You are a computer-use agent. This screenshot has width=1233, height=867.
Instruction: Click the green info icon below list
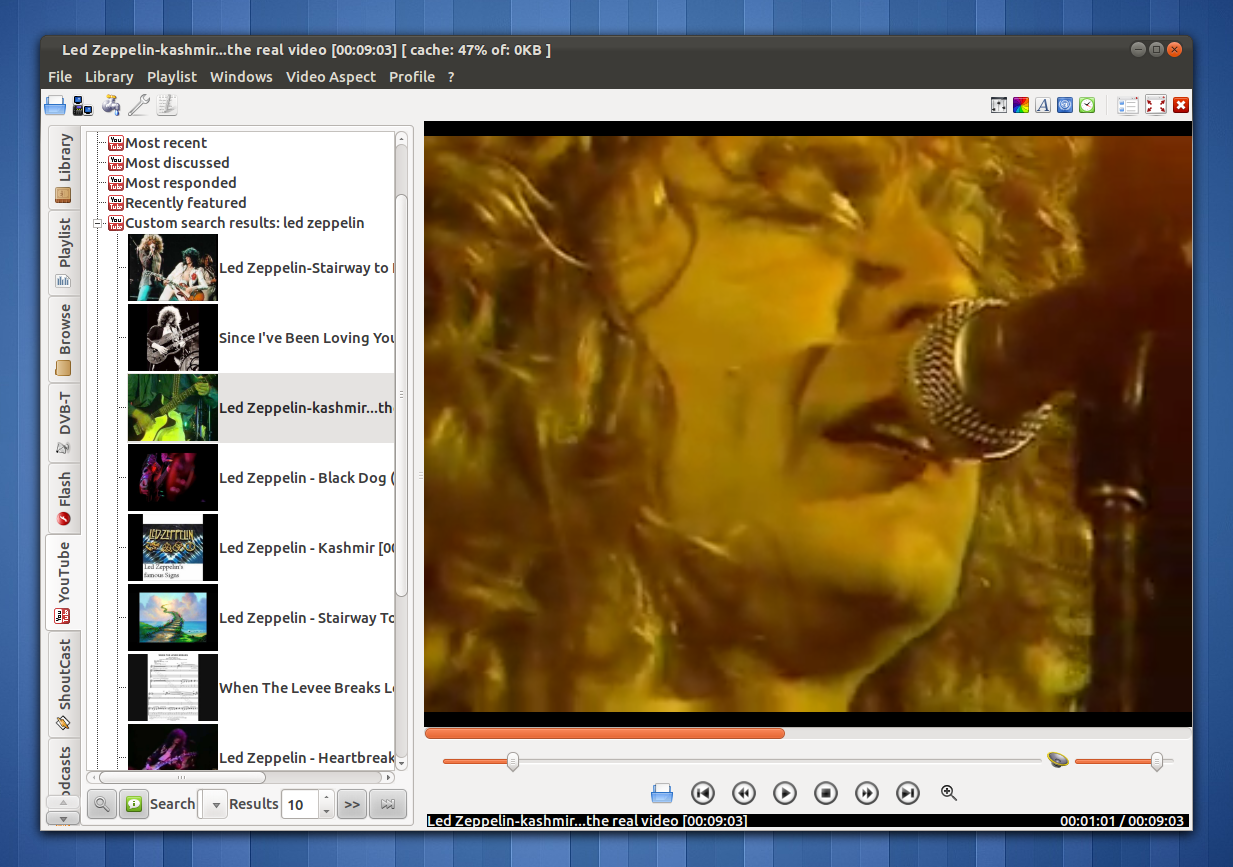[x=133, y=804]
